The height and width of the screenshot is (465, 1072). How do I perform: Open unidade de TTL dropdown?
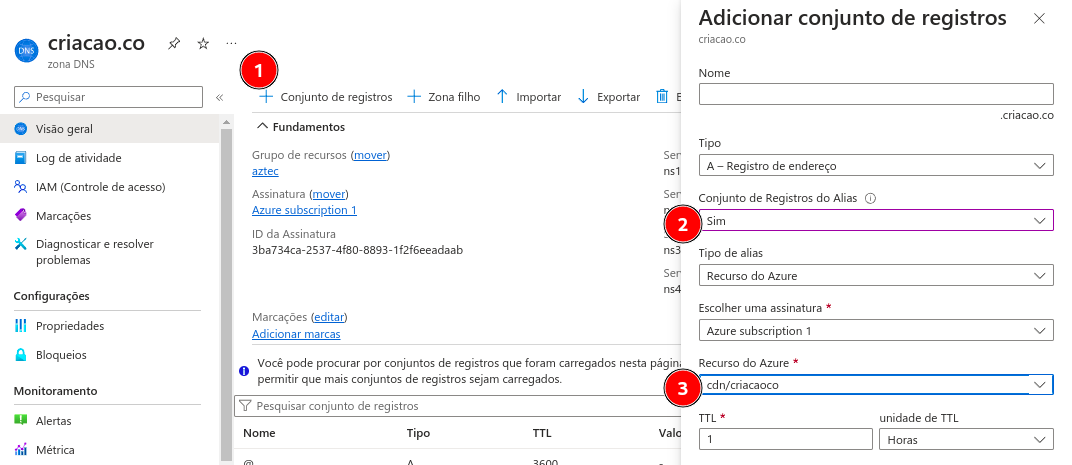point(966,440)
